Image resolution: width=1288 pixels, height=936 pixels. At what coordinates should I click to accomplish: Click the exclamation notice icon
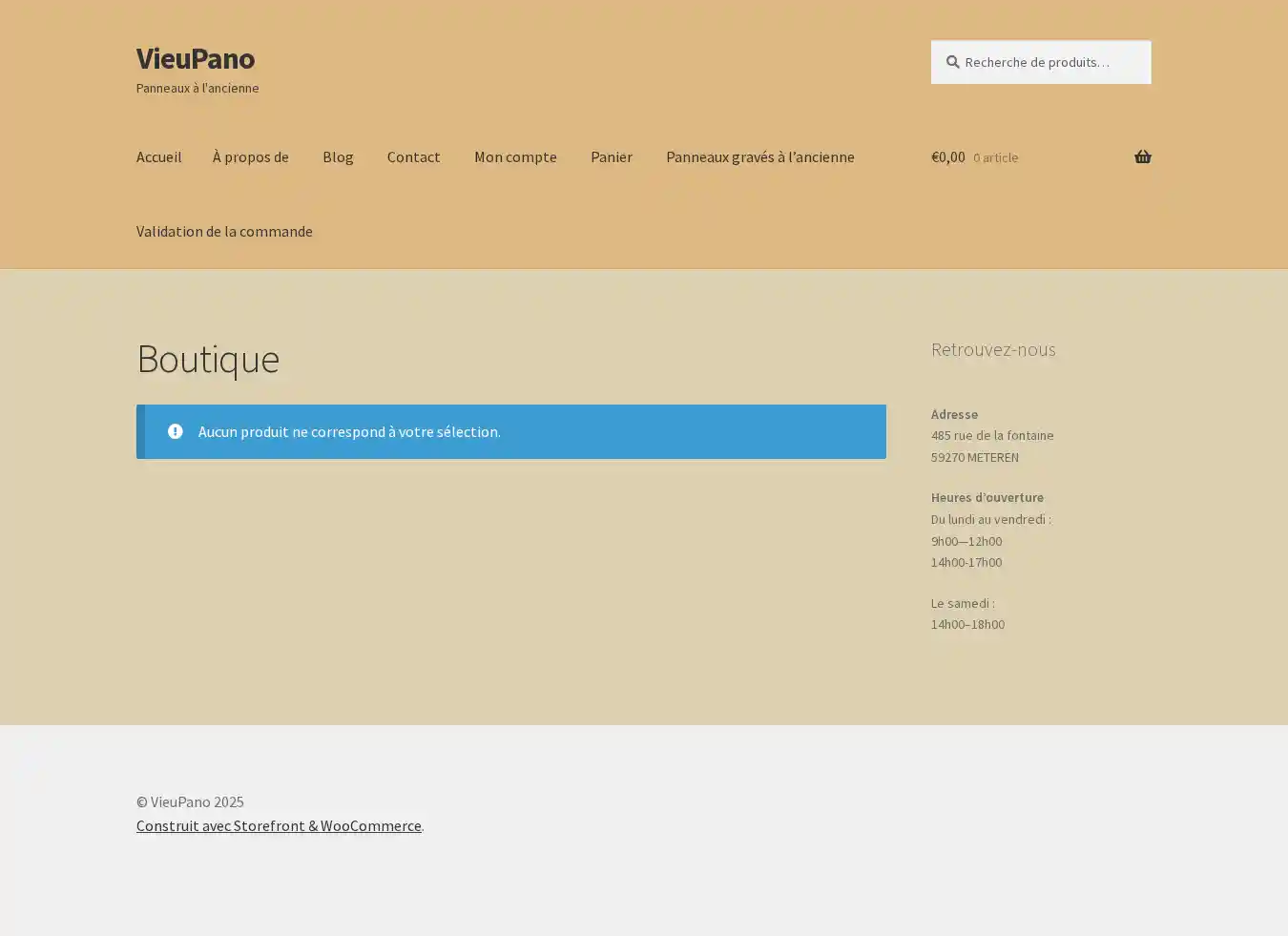175,431
